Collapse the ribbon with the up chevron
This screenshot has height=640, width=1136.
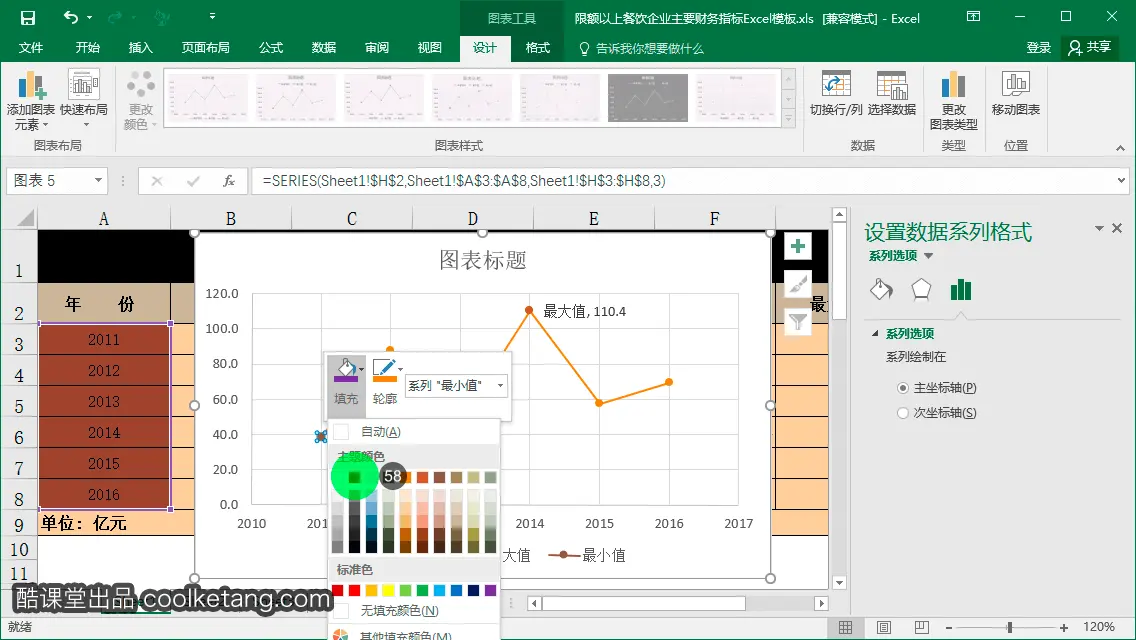(1120, 147)
